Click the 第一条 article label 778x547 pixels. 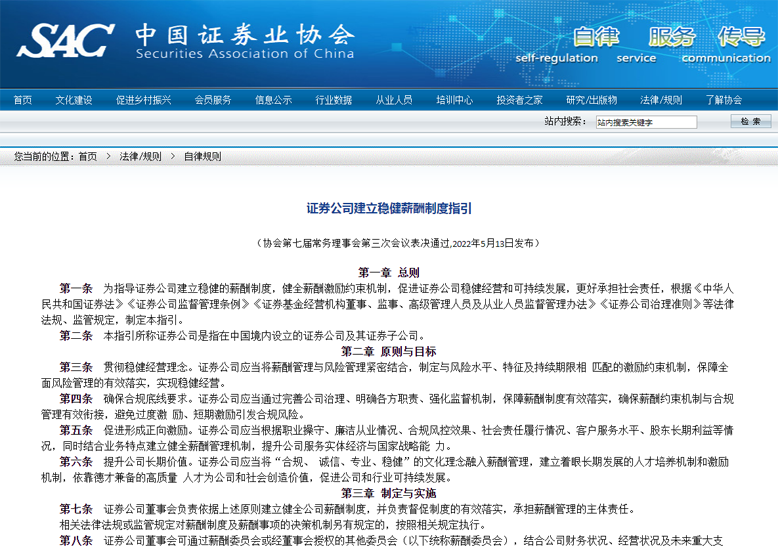(76, 288)
